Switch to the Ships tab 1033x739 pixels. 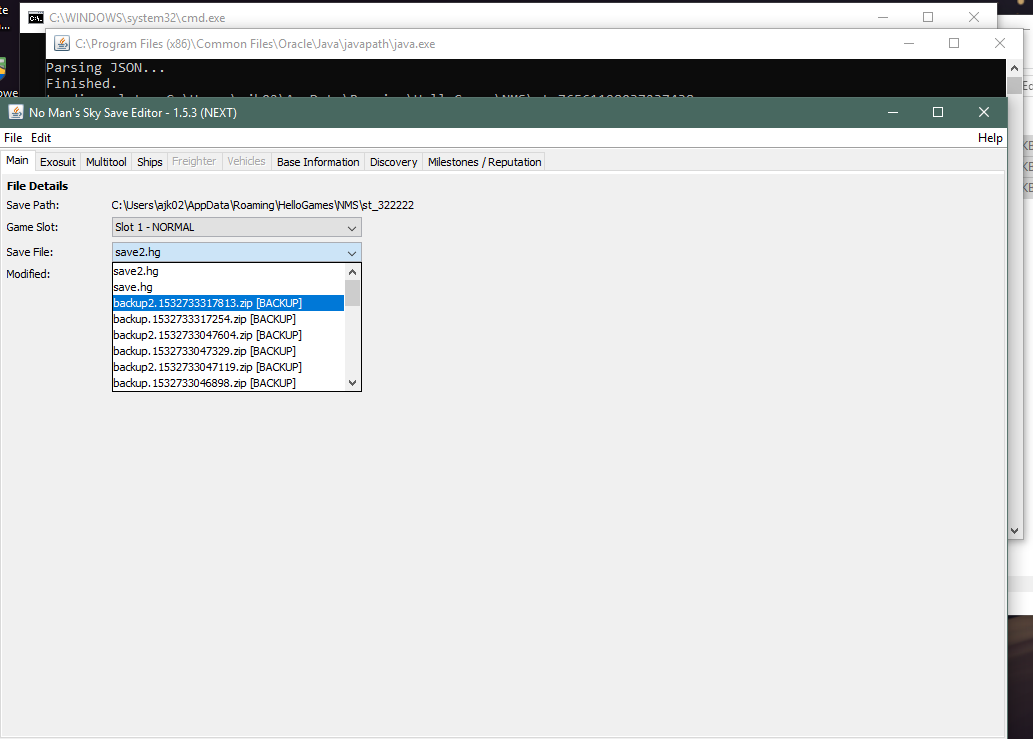click(x=150, y=162)
